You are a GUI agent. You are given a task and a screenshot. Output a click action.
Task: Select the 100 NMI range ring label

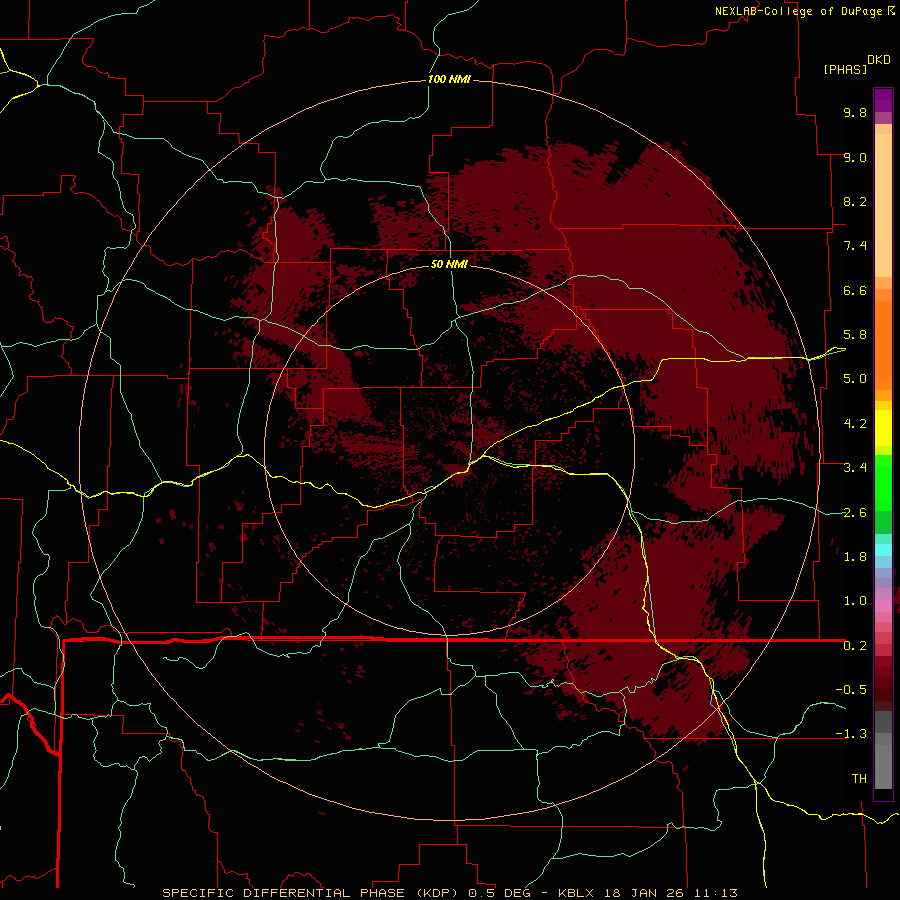(x=449, y=79)
